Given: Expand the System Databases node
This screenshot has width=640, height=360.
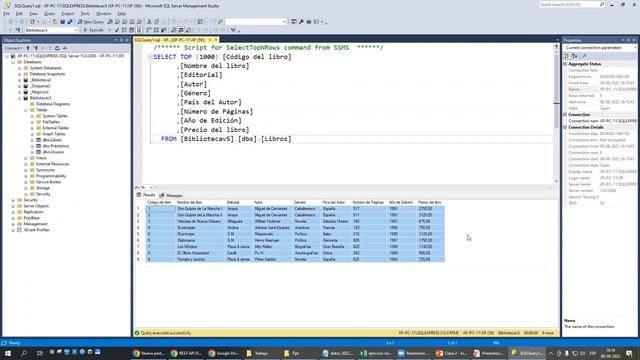Looking at the screenshot, I should [20, 68].
